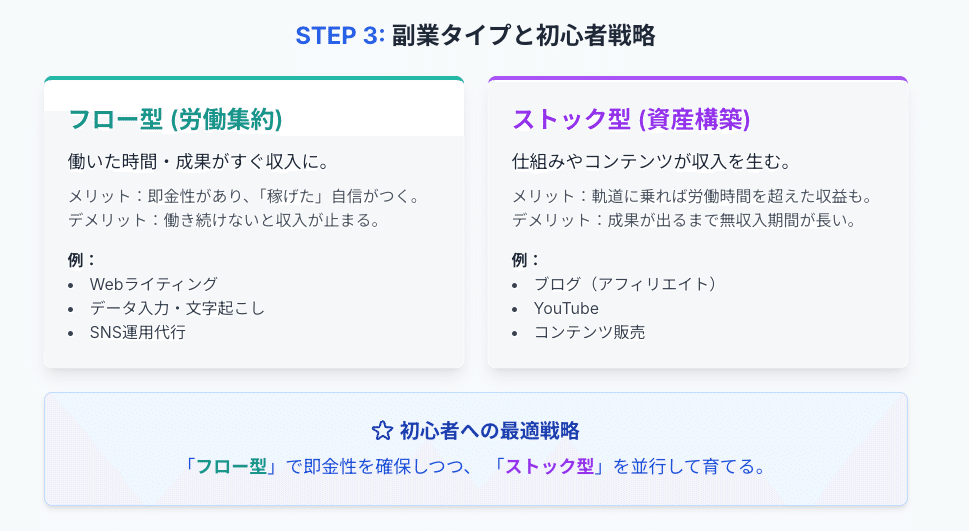The width and height of the screenshot is (969, 531).
Task: Click the メリット line about 即金性
Action: coord(243,197)
